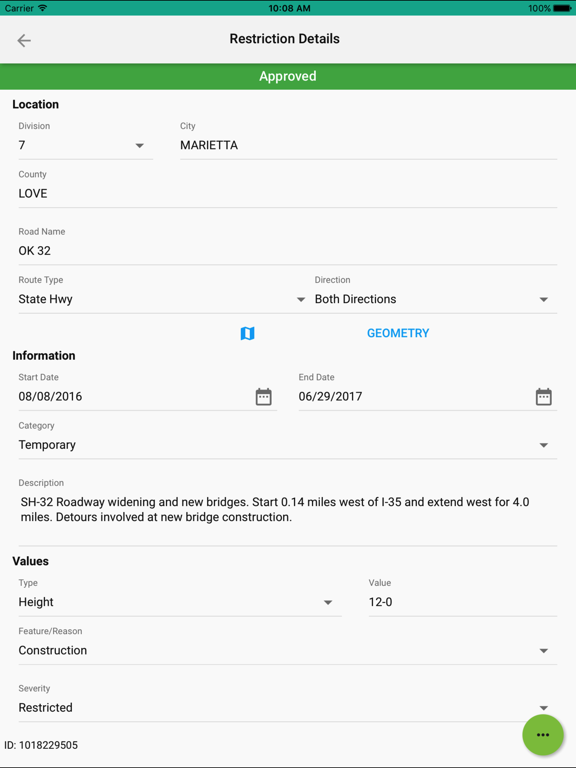Open the End Date calendar picker icon

[x=544, y=397]
